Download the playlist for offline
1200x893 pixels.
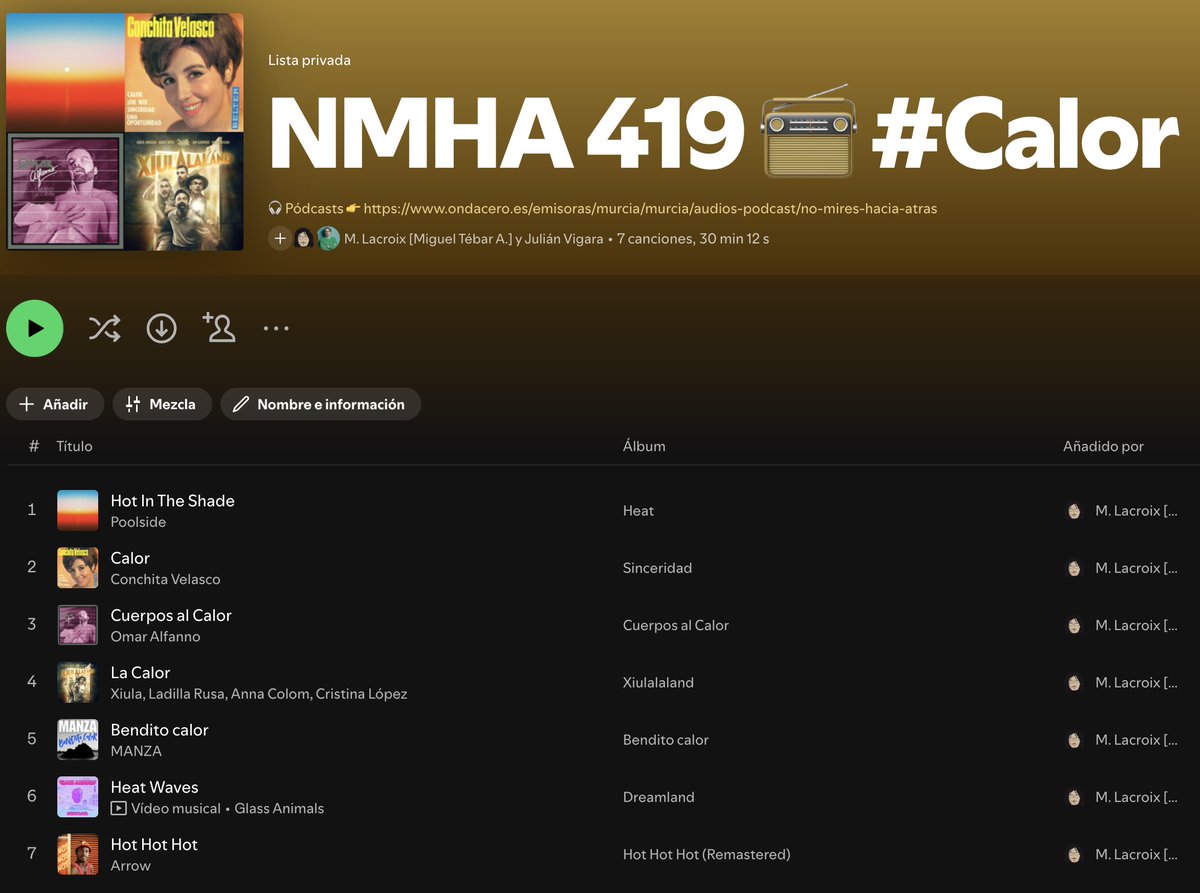pyautogui.click(x=161, y=328)
